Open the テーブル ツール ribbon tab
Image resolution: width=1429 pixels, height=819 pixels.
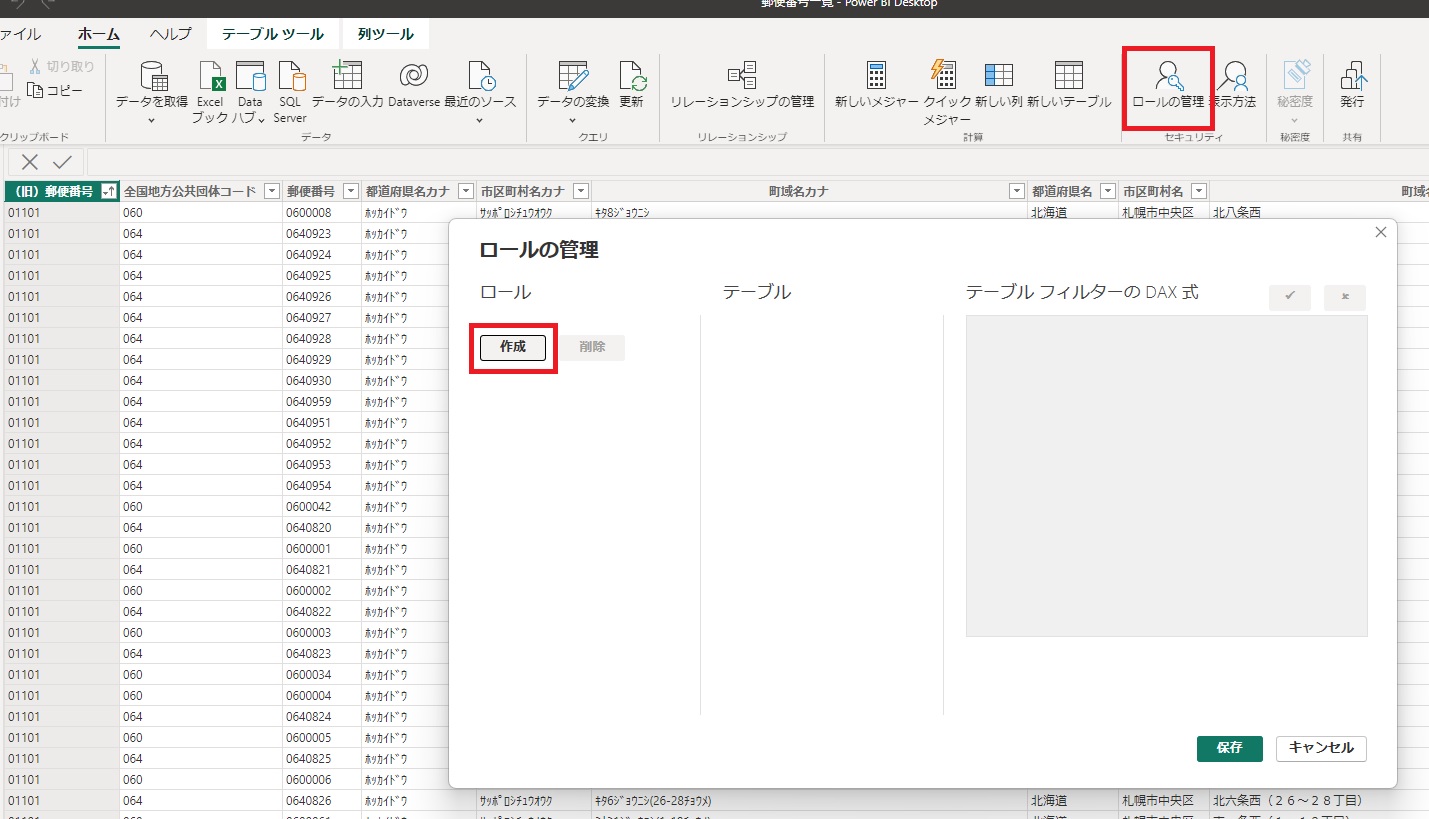tap(273, 34)
